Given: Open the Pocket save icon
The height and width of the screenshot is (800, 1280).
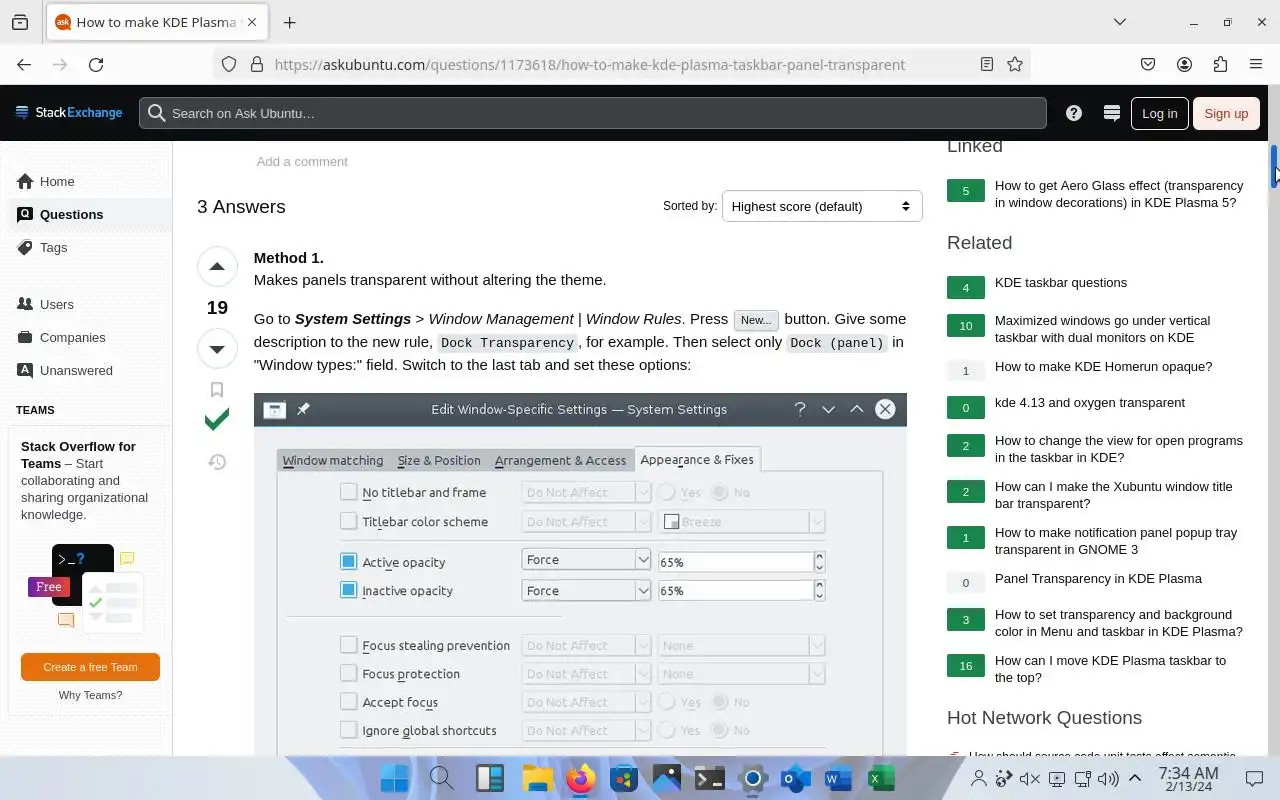Looking at the screenshot, I should click(x=1148, y=64).
